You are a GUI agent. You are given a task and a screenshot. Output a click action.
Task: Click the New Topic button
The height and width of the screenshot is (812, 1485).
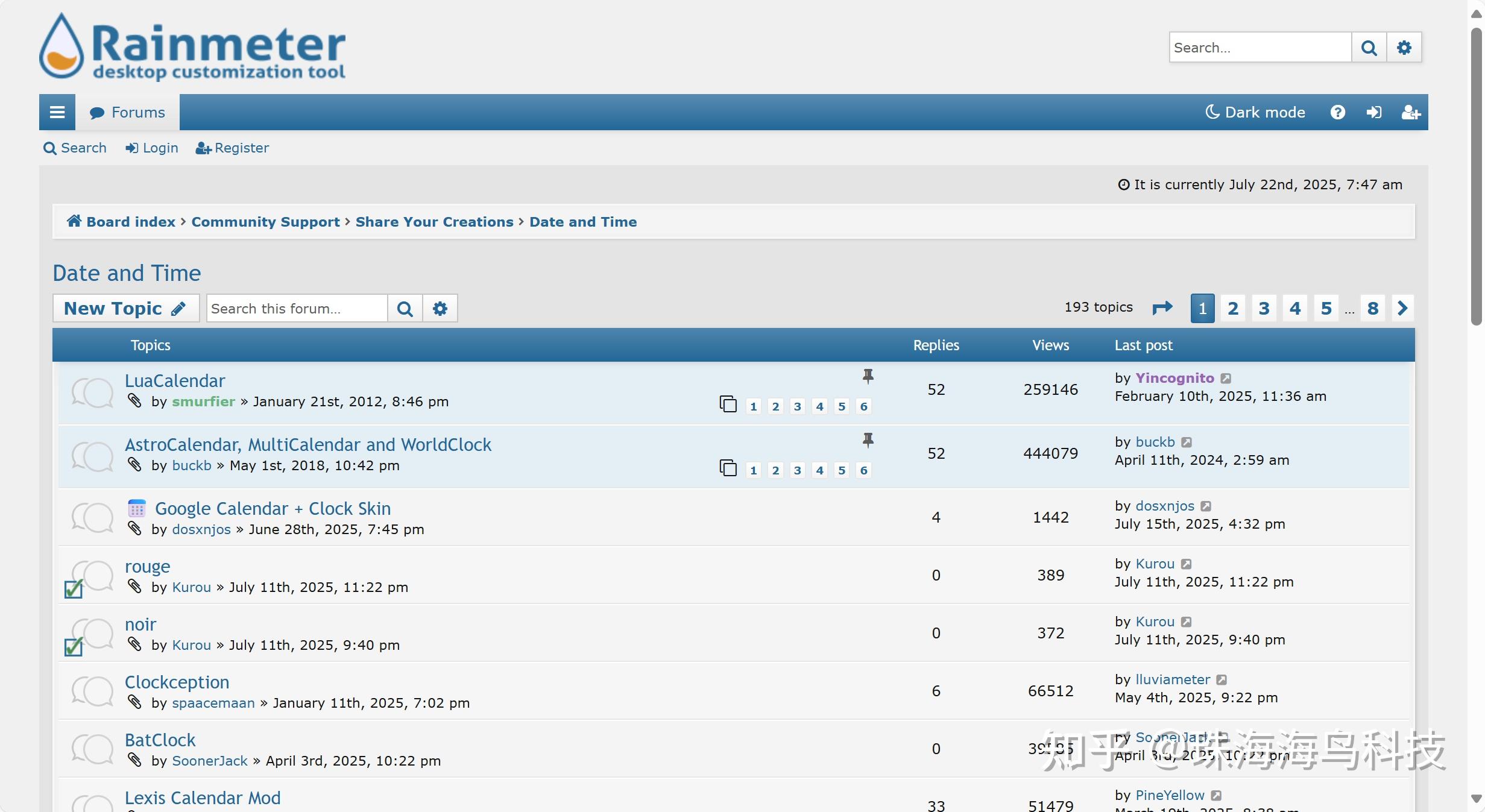(125, 308)
